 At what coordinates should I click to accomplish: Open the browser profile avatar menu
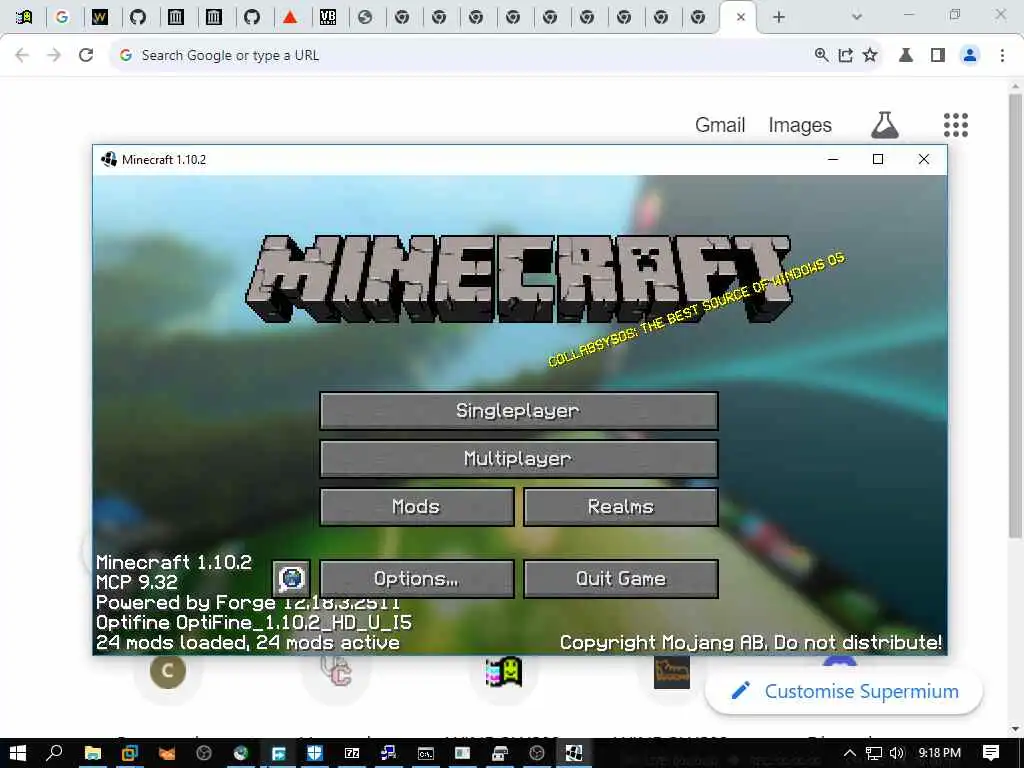tap(970, 55)
